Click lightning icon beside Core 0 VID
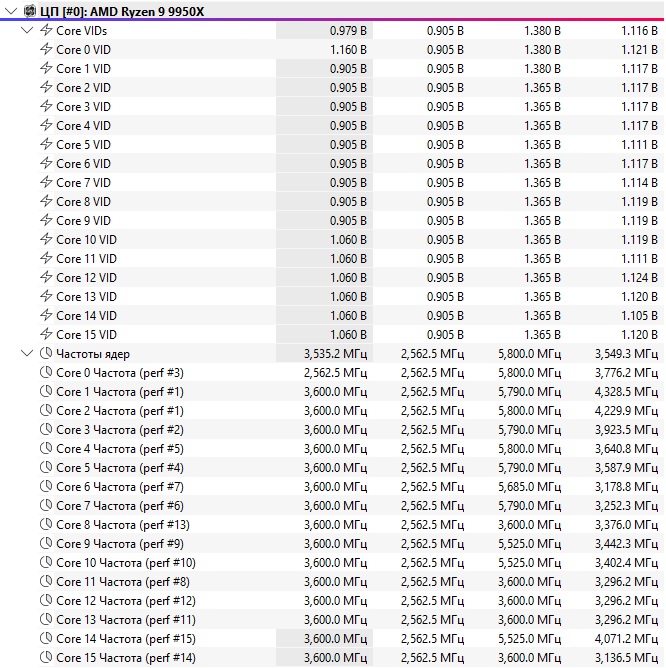 click(46, 49)
